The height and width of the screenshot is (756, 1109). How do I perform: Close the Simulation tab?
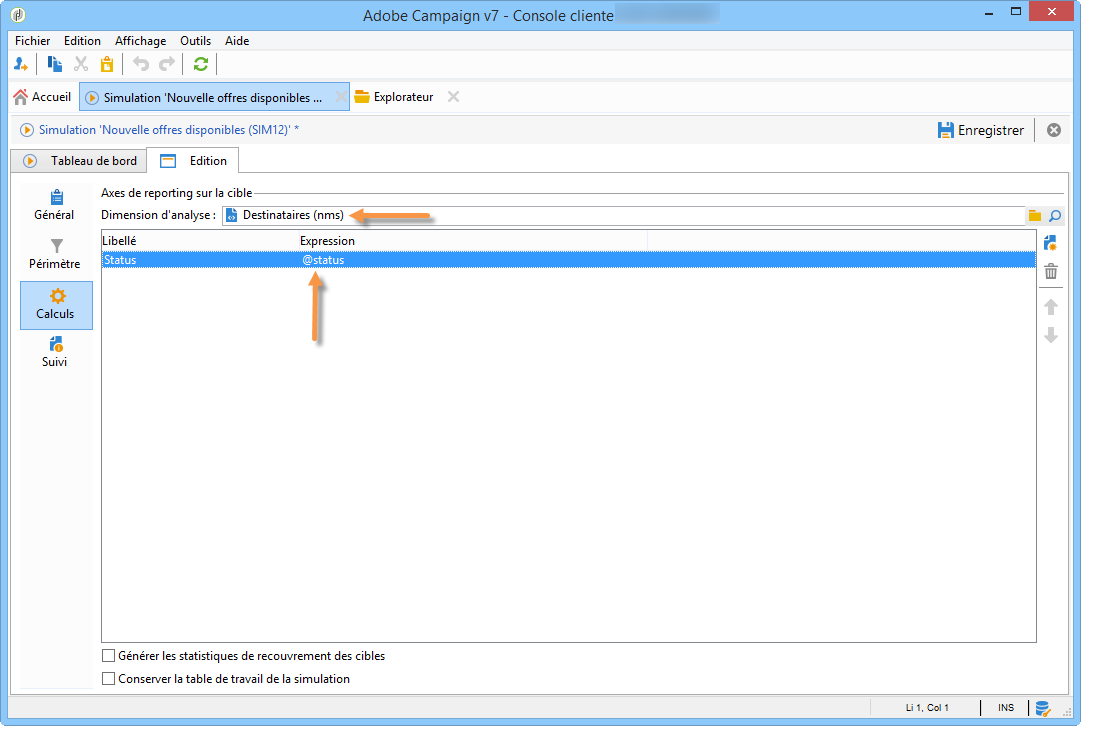coord(341,97)
